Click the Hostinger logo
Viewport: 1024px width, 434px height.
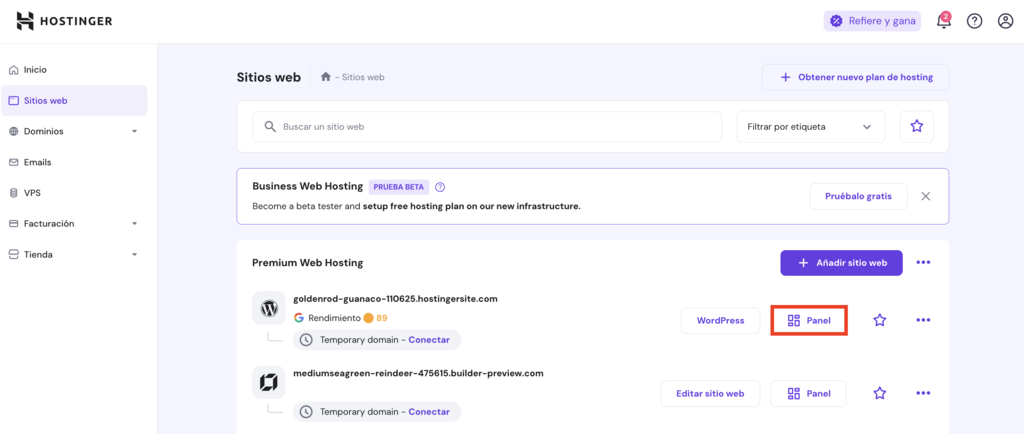pyautogui.click(x=64, y=21)
